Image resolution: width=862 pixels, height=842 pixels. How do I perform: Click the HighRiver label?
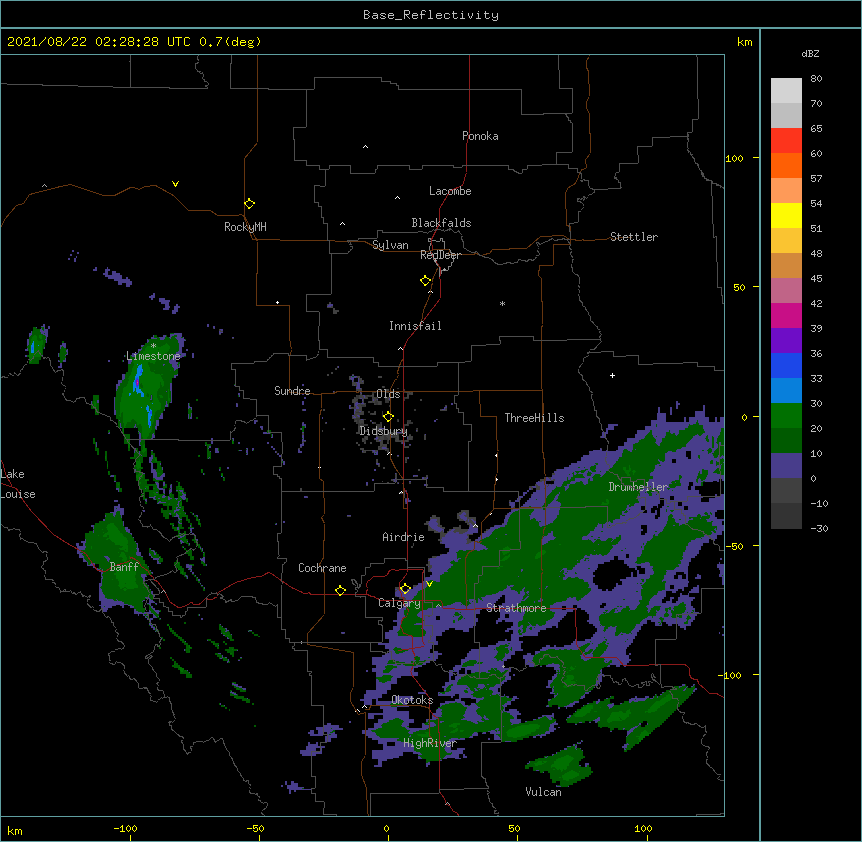(430, 743)
